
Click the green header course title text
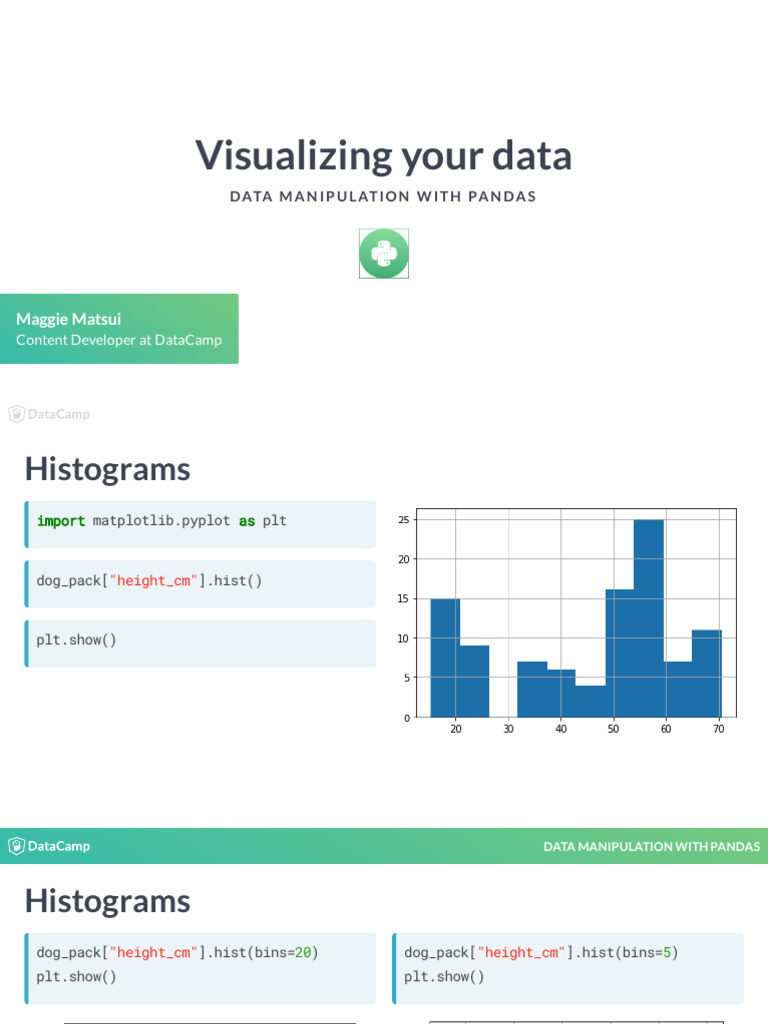[x=651, y=846]
